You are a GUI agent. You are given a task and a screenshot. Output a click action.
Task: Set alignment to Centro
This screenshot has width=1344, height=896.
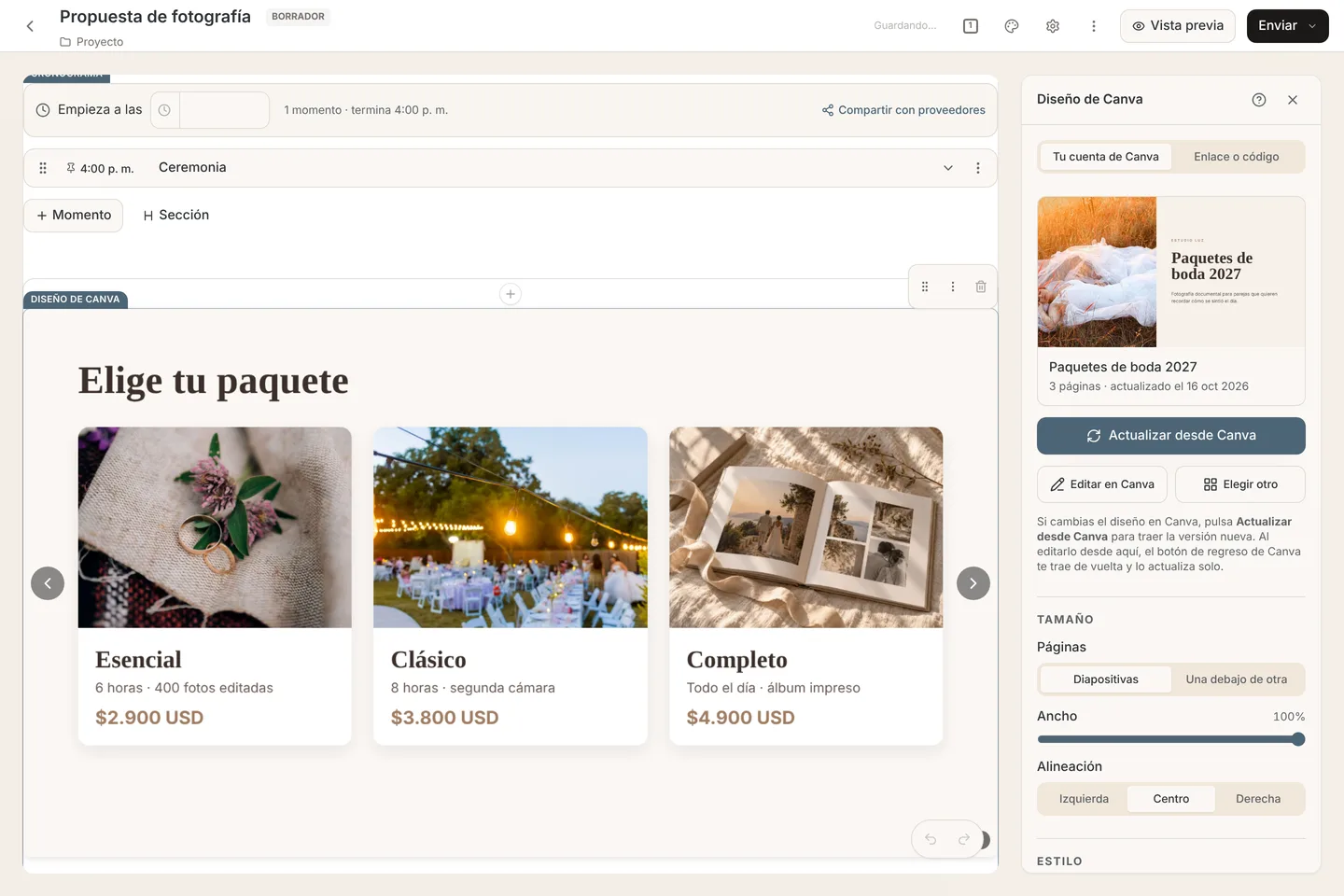pos(1171,799)
